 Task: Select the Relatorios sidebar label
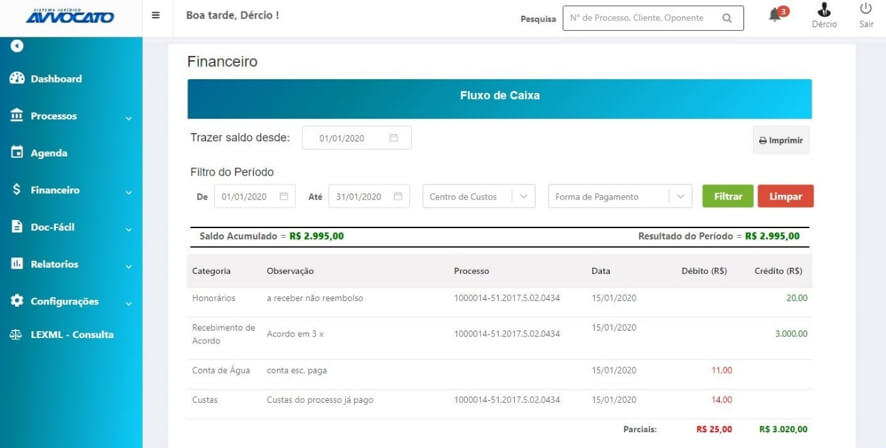coord(54,264)
